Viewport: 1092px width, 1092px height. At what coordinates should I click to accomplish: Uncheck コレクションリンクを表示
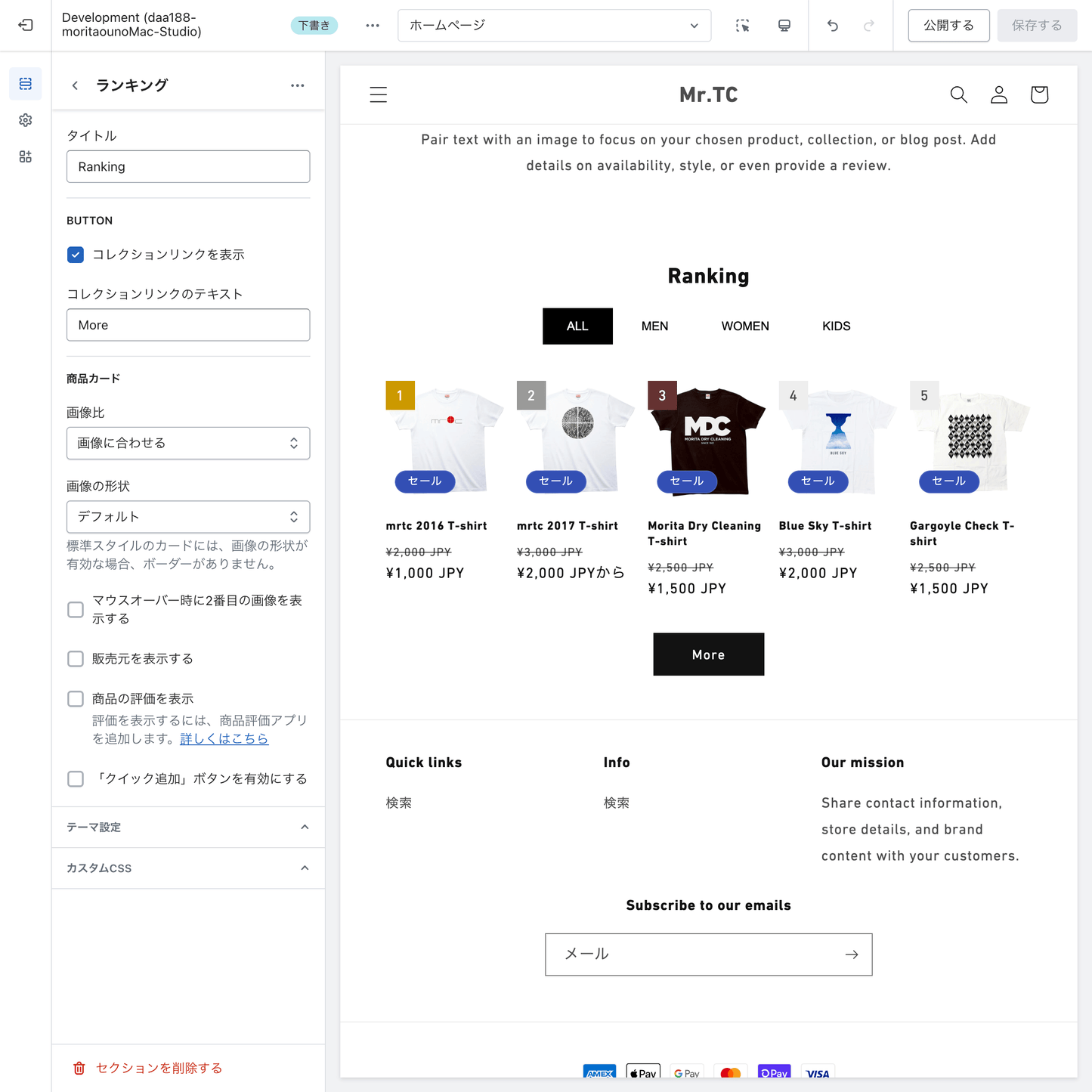[x=75, y=255]
